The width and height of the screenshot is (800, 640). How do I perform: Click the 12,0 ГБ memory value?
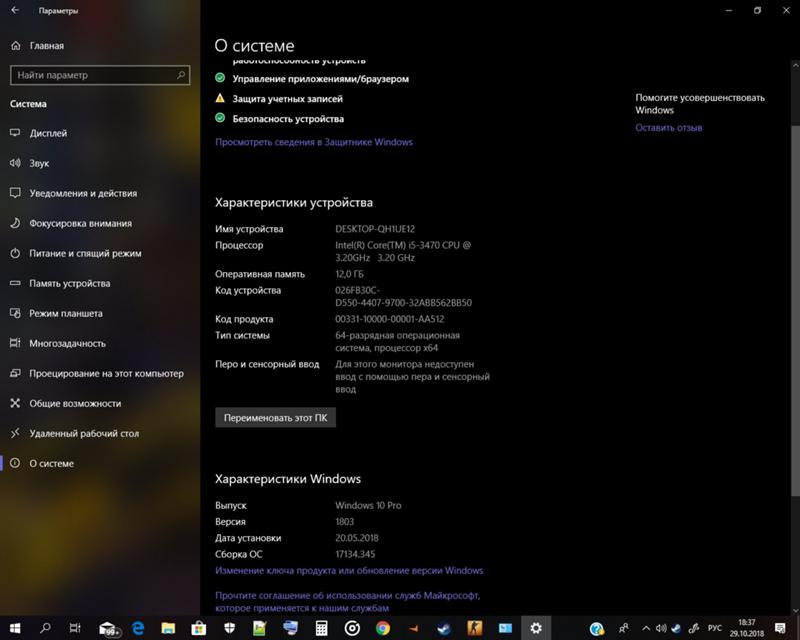tap(349, 274)
